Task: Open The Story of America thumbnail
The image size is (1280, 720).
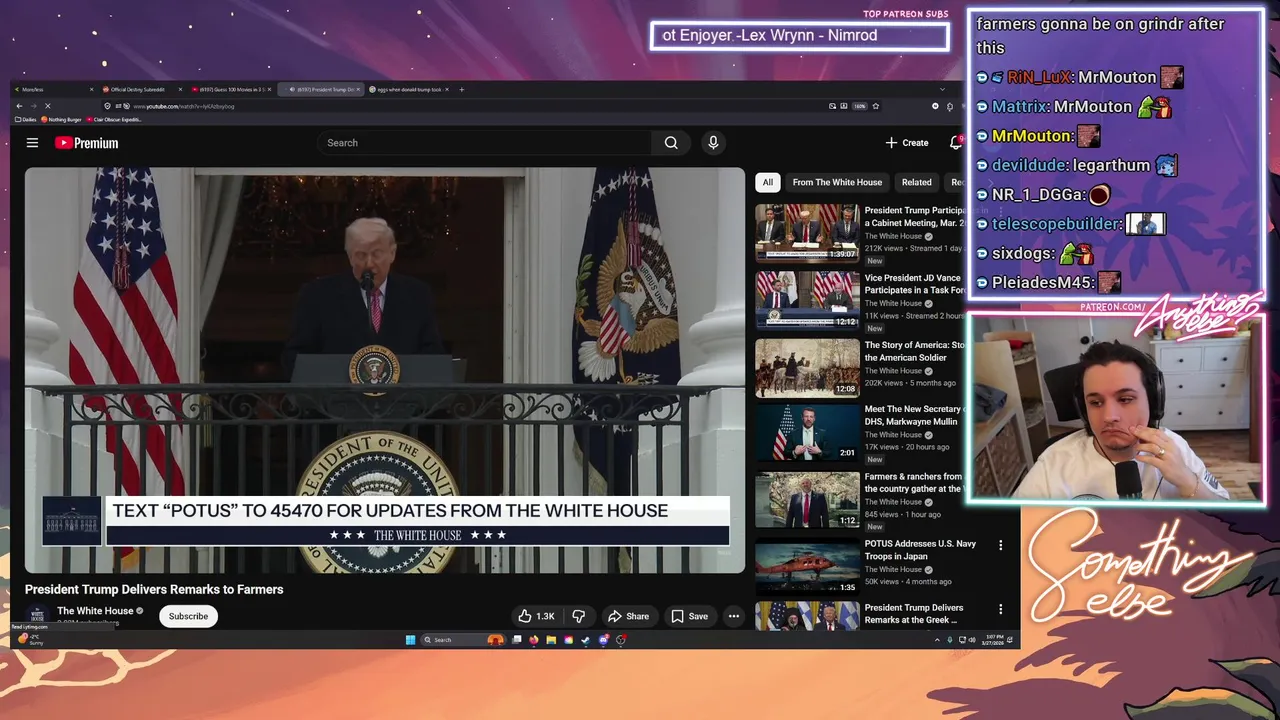Action: pyautogui.click(x=807, y=367)
